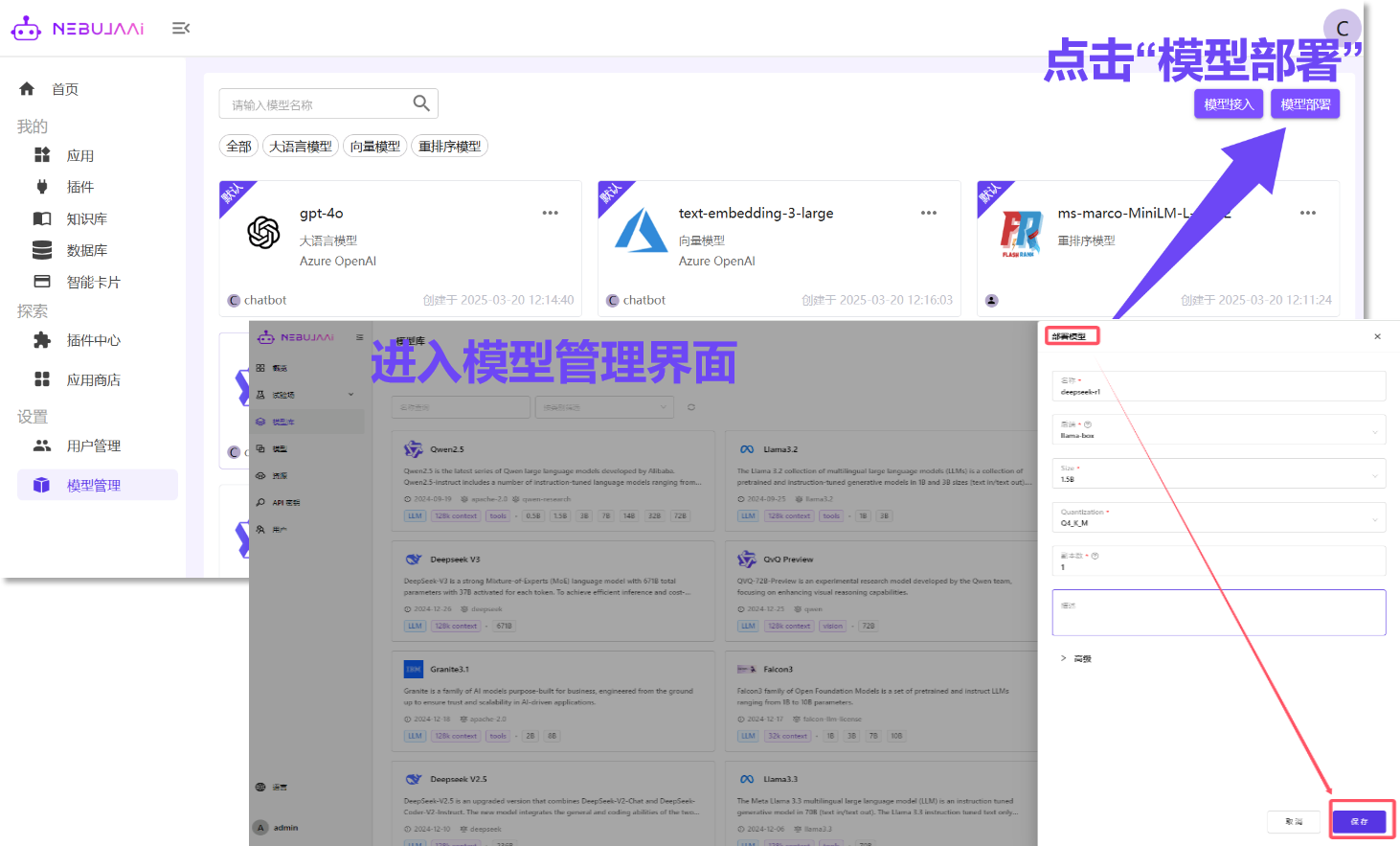
Task: Open the Size dropdown showing 1.5B
Action: click(1218, 474)
